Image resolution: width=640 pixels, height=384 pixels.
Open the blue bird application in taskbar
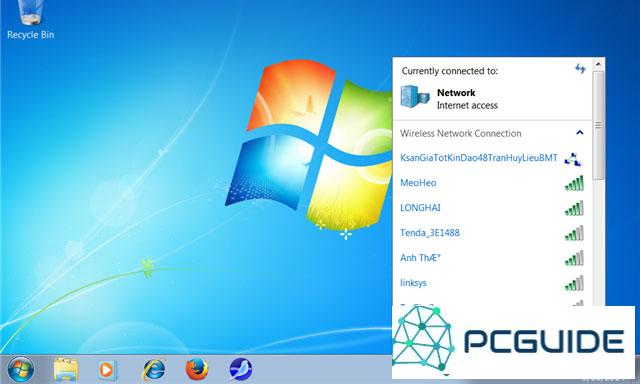241,369
